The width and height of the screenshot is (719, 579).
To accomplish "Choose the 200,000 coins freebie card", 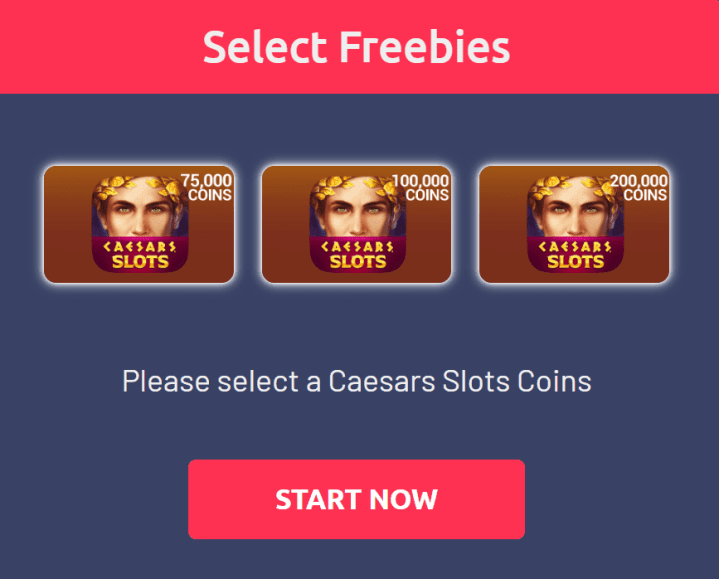I will point(574,224).
